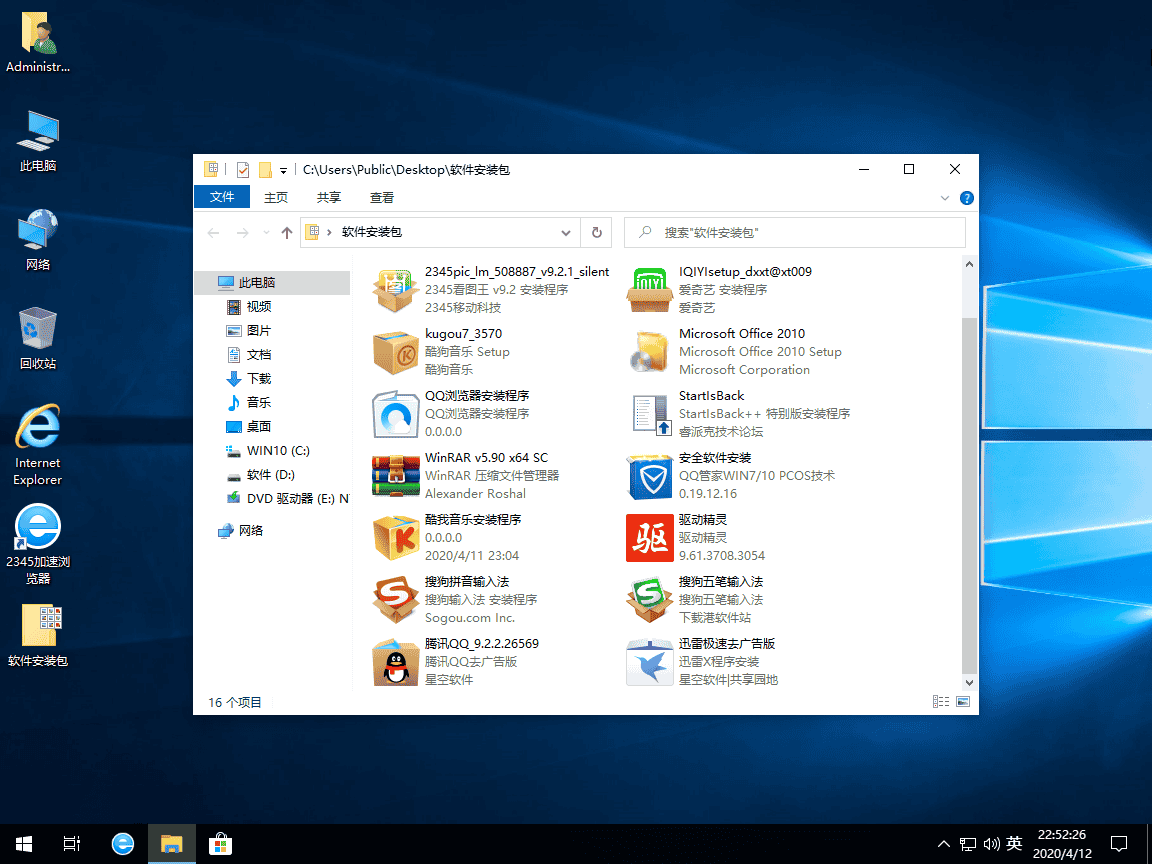The image size is (1152, 864).
Task: Select the 搜狗拼音输入法 installer icon
Action: click(x=395, y=600)
